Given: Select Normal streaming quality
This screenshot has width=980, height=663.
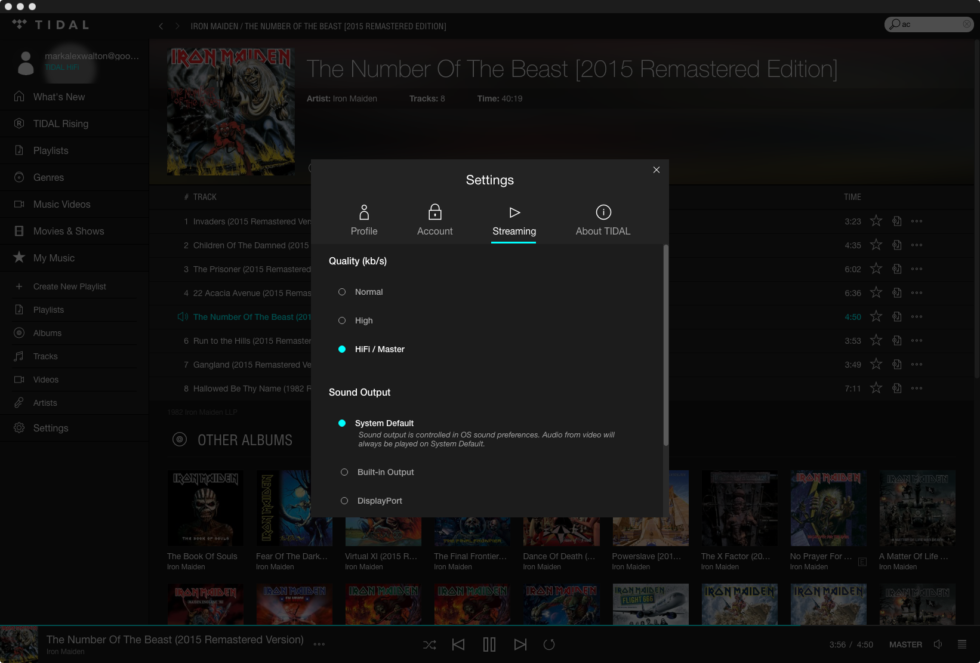Looking at the screenshot, I should (x=361, y=292).
